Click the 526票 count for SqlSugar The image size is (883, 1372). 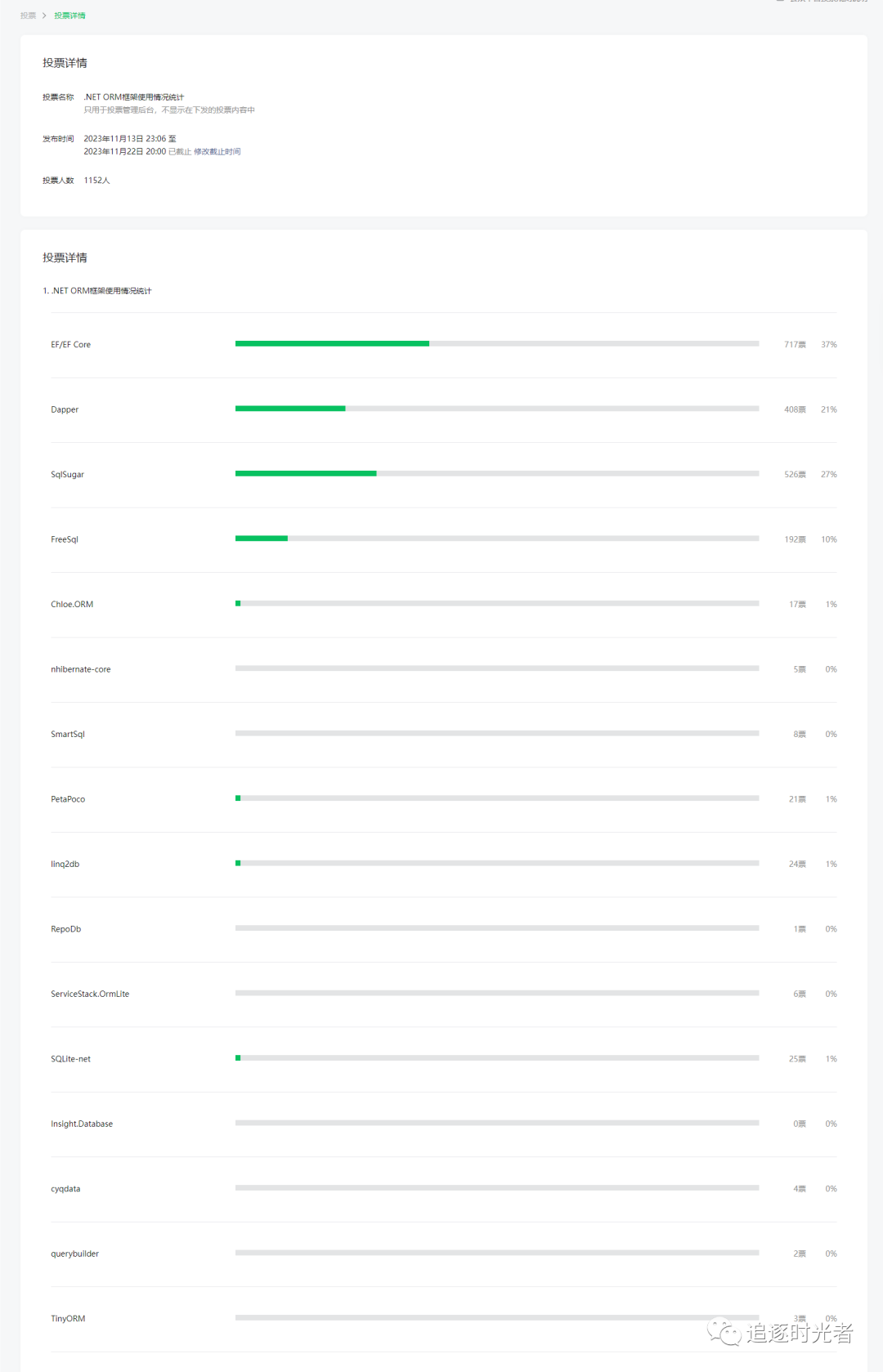795,475
